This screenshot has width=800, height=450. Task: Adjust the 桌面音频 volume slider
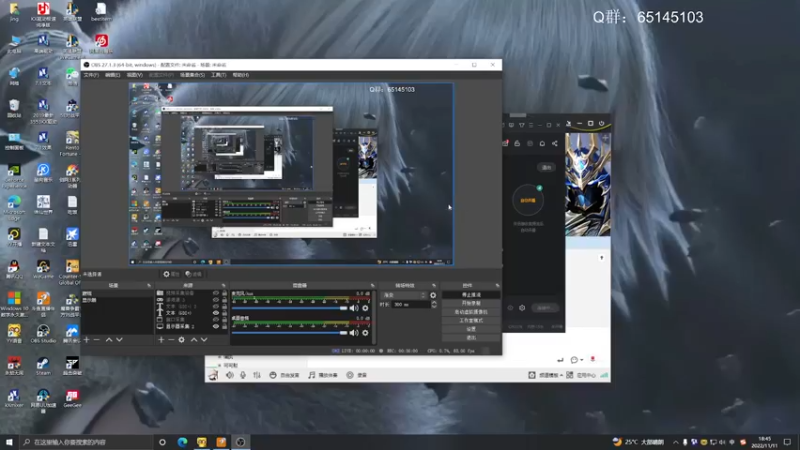pos(289,333)
